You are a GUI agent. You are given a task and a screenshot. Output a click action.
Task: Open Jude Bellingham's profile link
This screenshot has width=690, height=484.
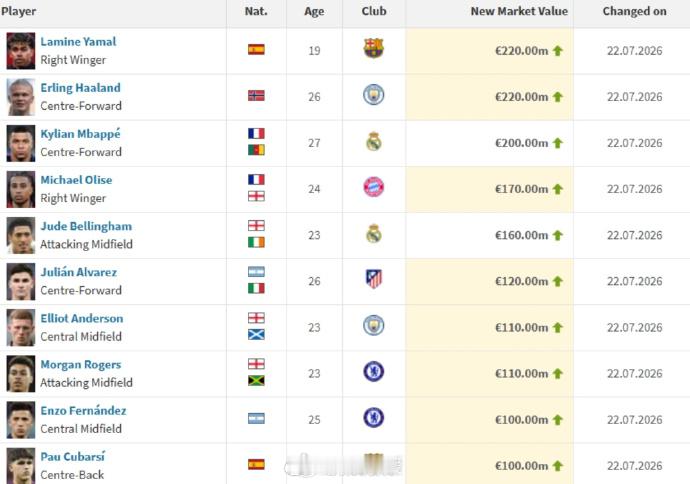tap(86, 226)
